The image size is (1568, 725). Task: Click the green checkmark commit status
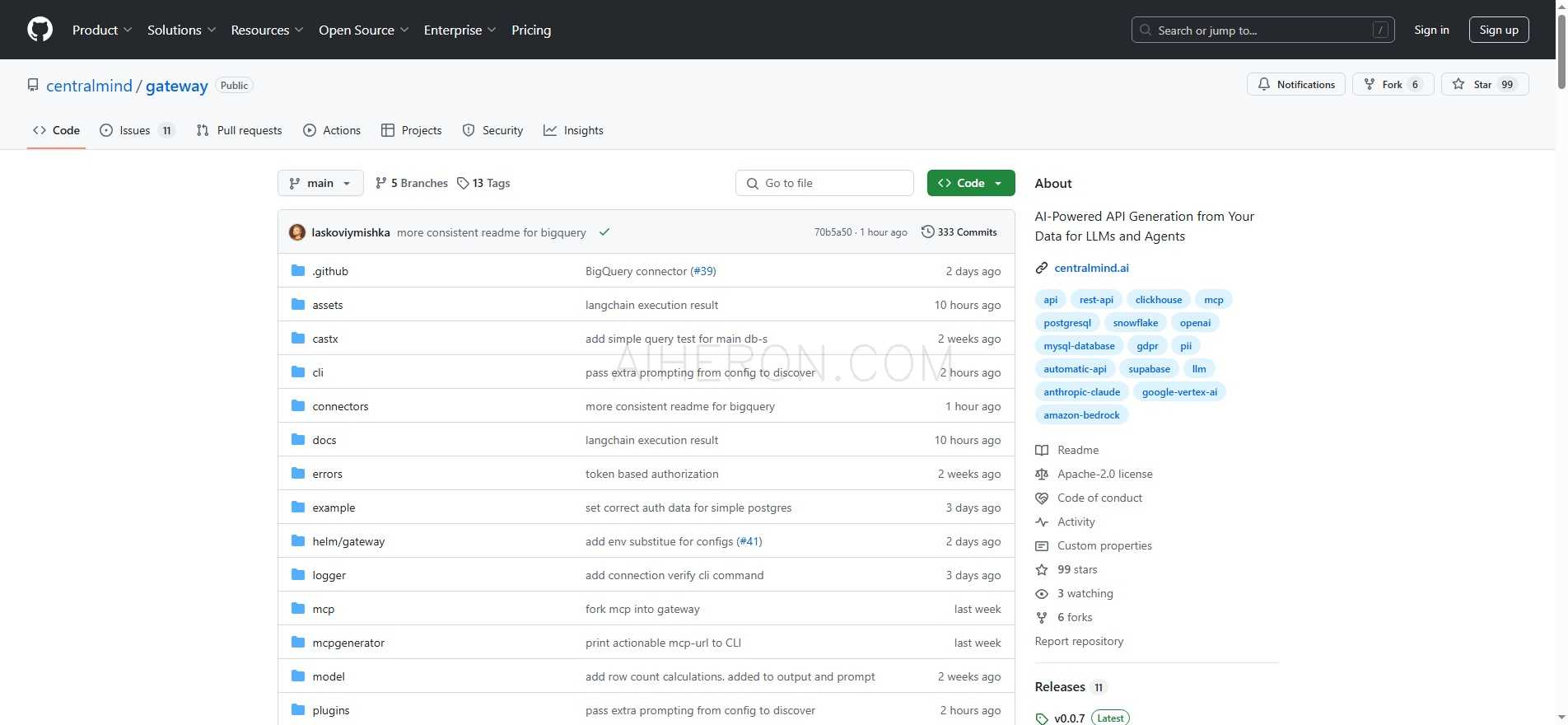604,232
